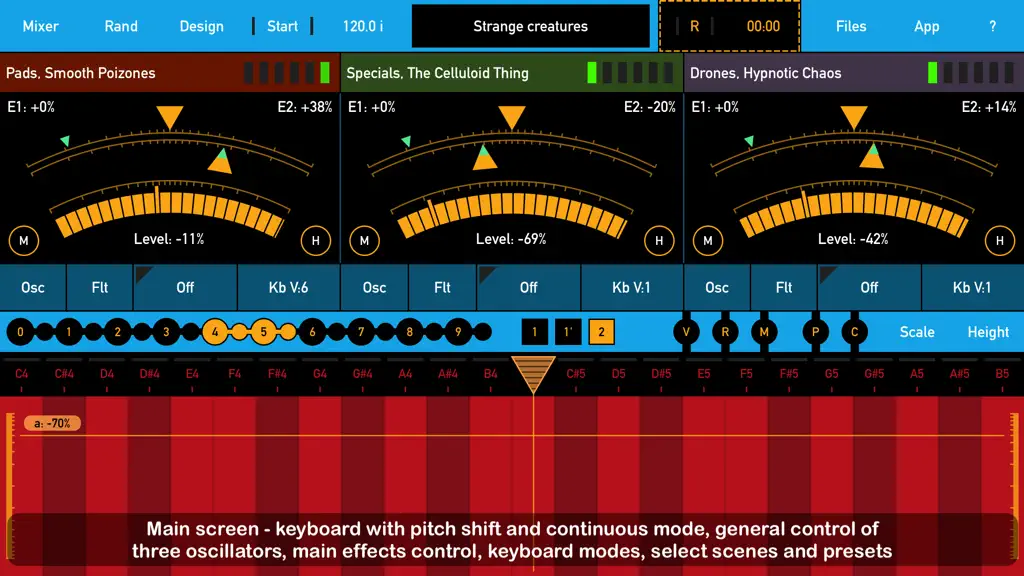The height and width of the screenshot is (576, 1024).
Task: Select the round V keyboard mode button
Action: click(x=686, y=332)
